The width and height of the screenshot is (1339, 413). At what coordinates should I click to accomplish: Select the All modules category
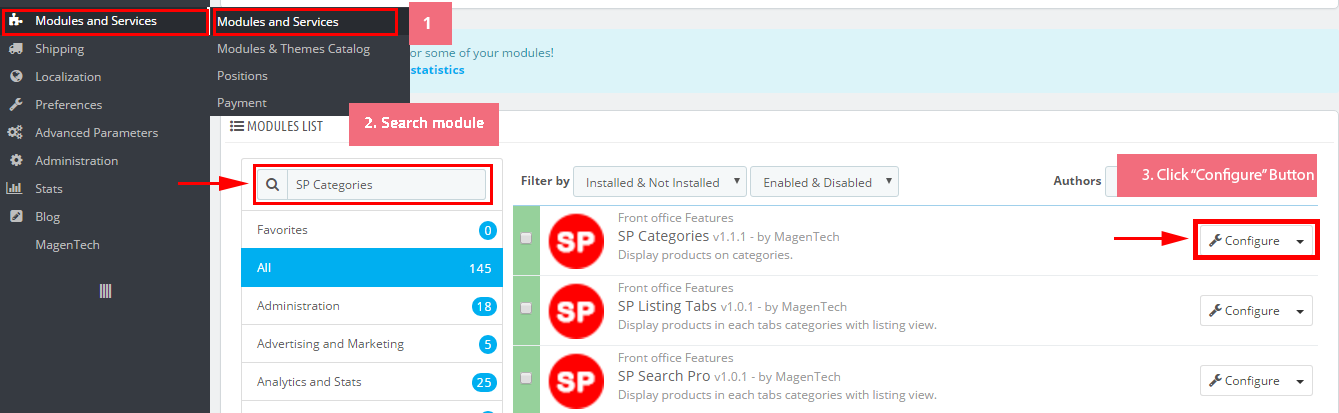pos(372,268)
